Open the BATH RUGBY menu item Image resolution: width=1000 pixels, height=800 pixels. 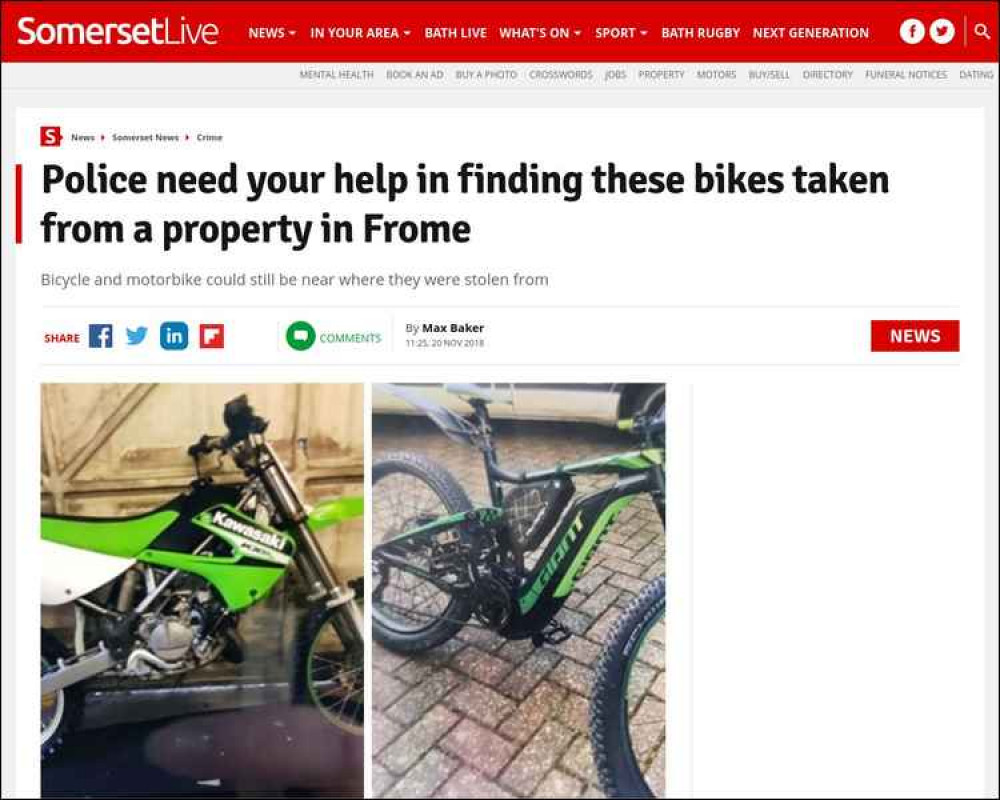coord(700,33)
